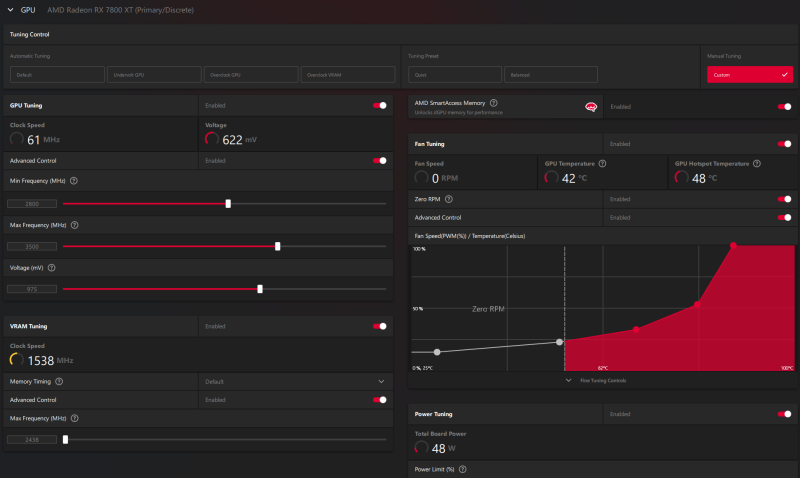
Task: Open Power Limit help icon
Action: 463,469
